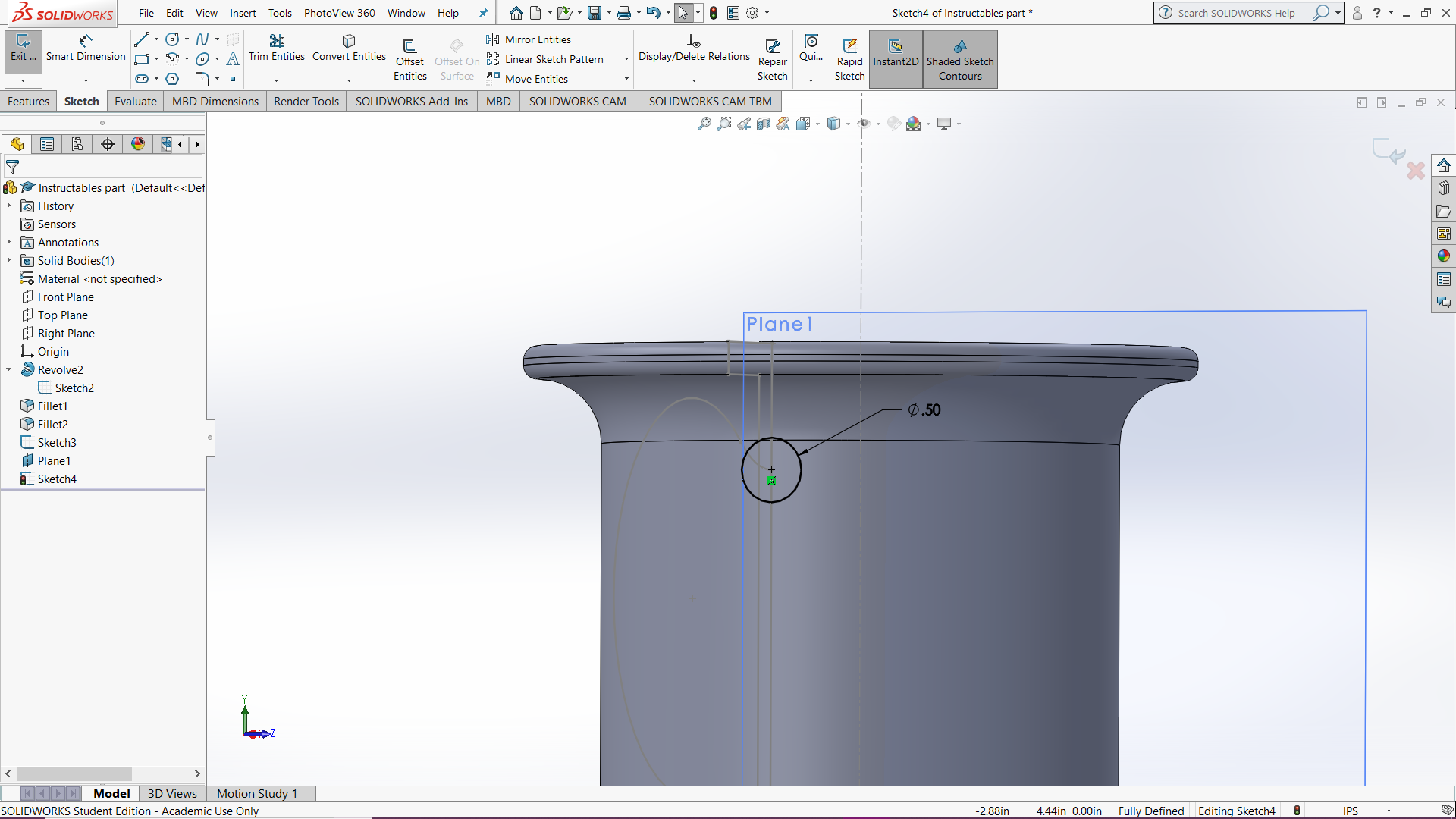
Task: Switch to the Evaluate tab
Action: [135, 101]
